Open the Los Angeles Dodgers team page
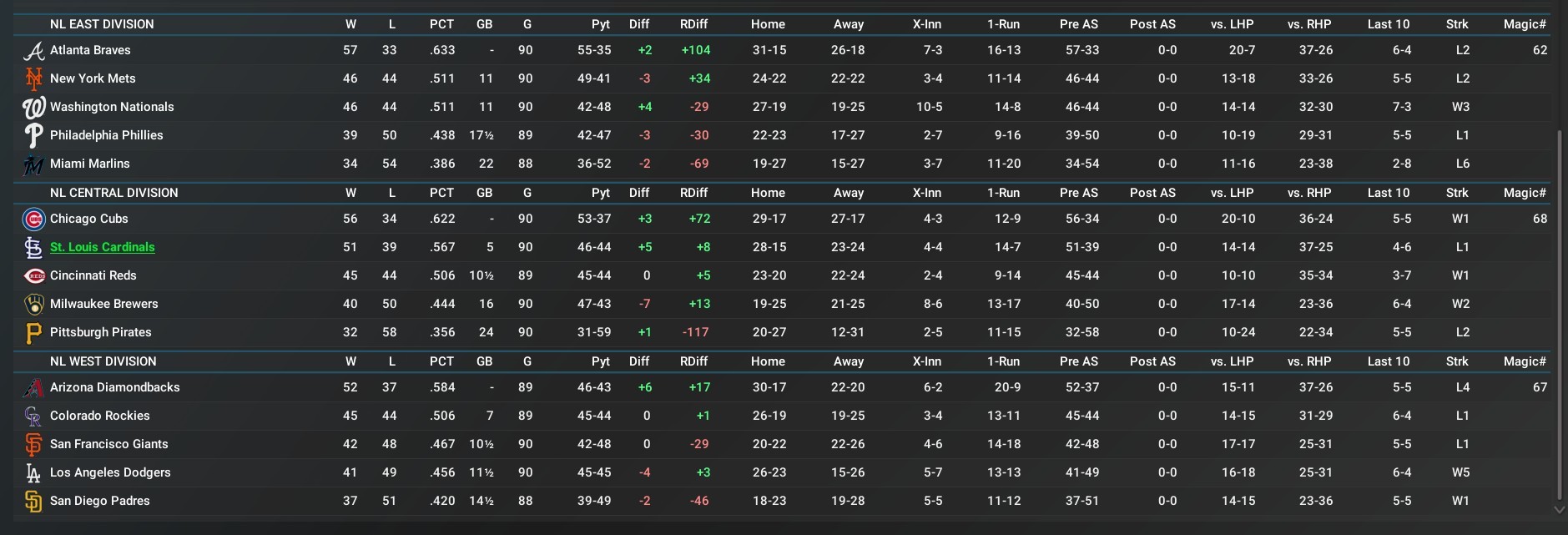 [110, 472]
